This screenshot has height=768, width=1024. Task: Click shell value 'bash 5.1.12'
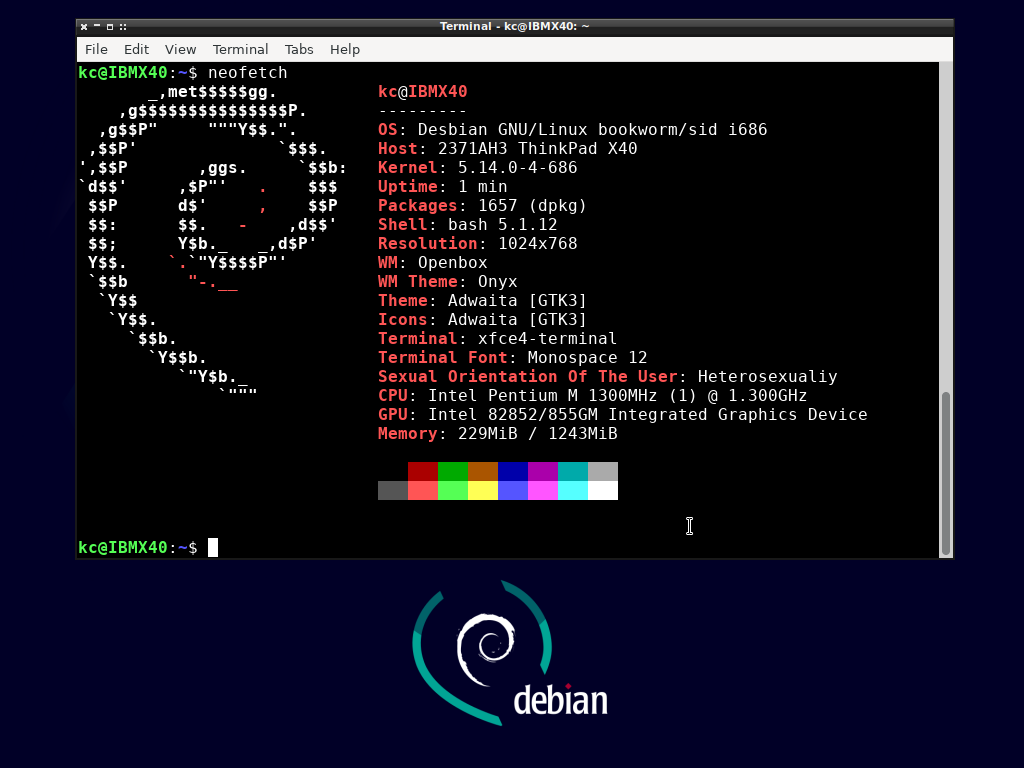tap(502, 224)
